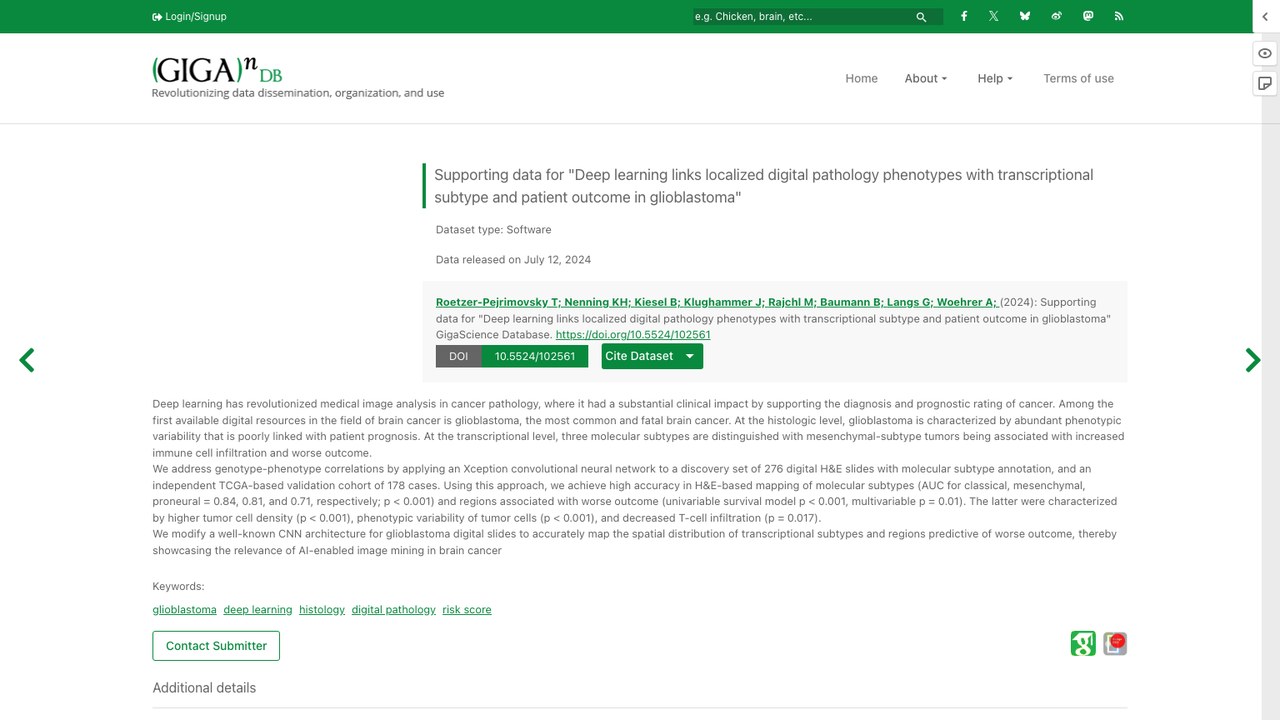Open Terms of use page
This screenshot has height=720, width=1280.
click(x=1078, y=78)
